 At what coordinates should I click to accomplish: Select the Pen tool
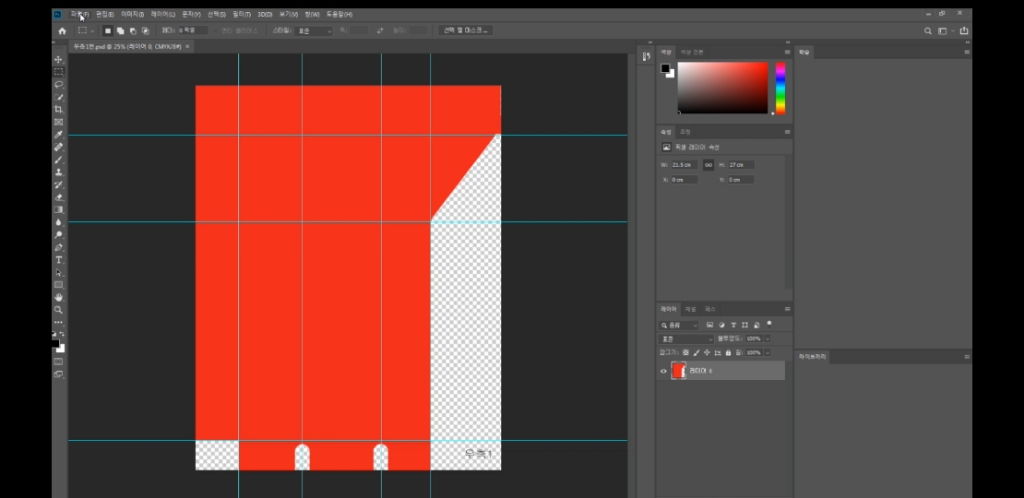point(58,247)
